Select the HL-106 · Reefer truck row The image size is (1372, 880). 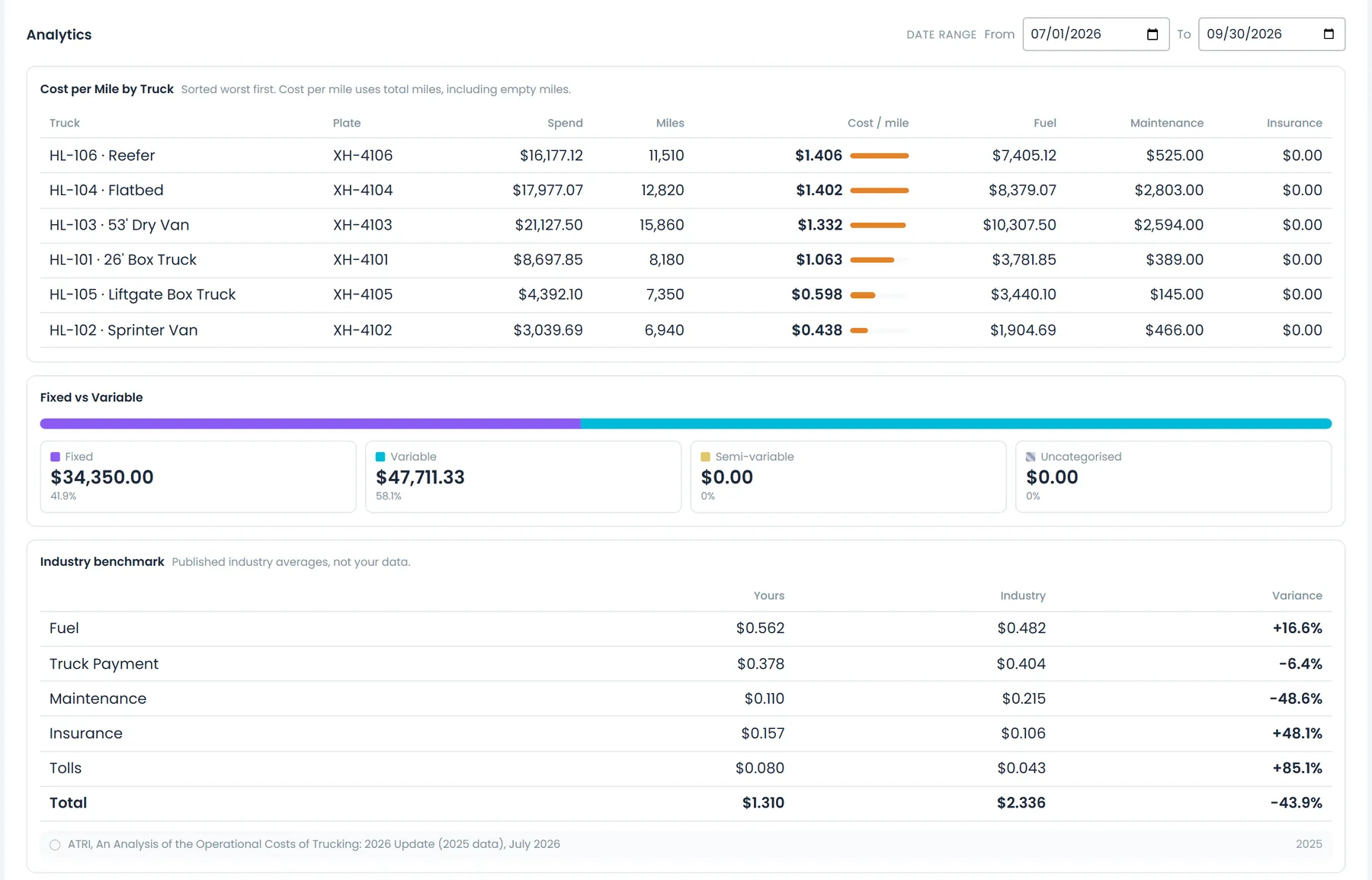coord(686,156)
